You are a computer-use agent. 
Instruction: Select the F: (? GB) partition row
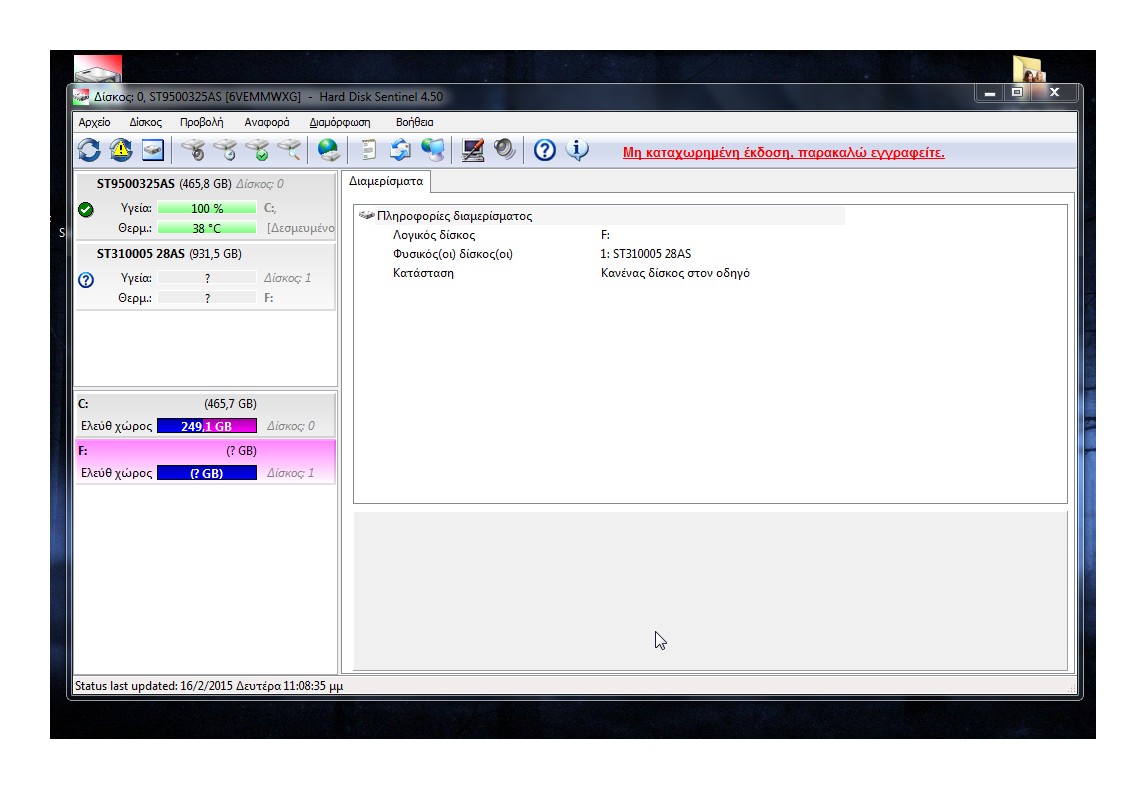205,462
